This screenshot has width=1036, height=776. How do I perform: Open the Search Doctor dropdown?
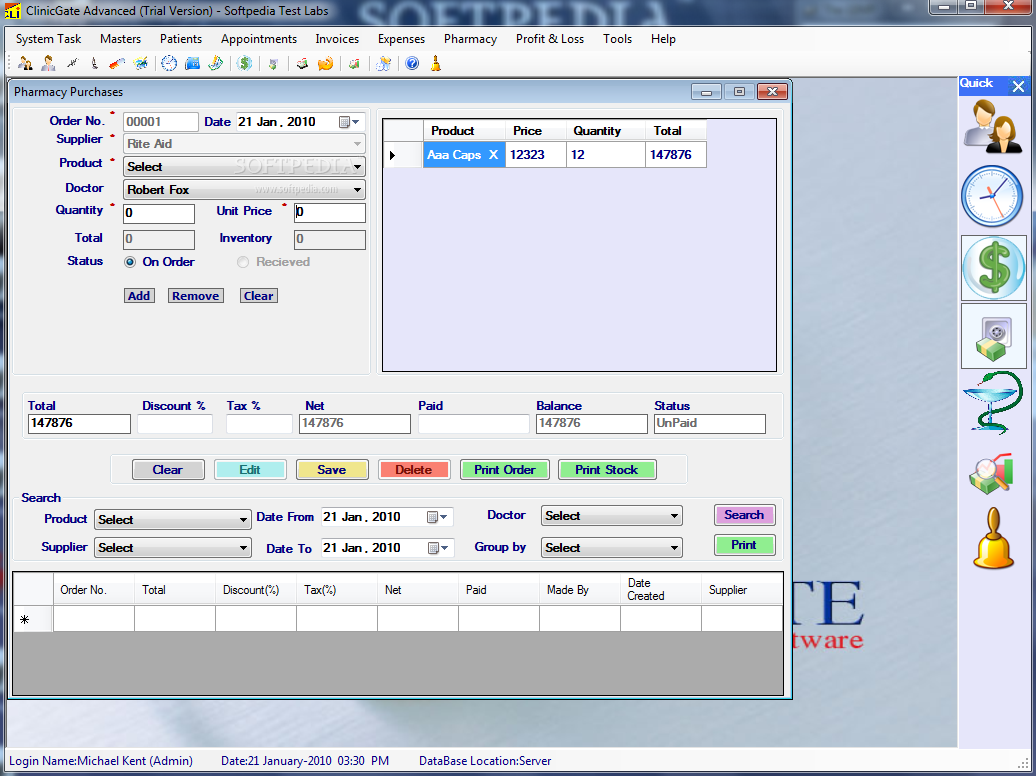point(674,516)
